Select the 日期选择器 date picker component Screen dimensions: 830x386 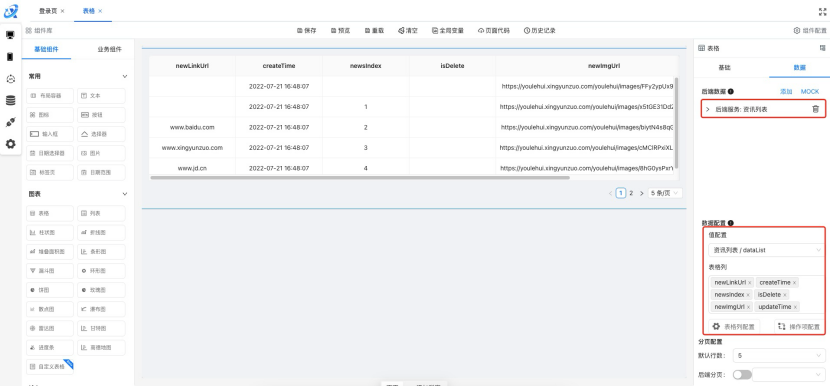(x=50, y=153)
